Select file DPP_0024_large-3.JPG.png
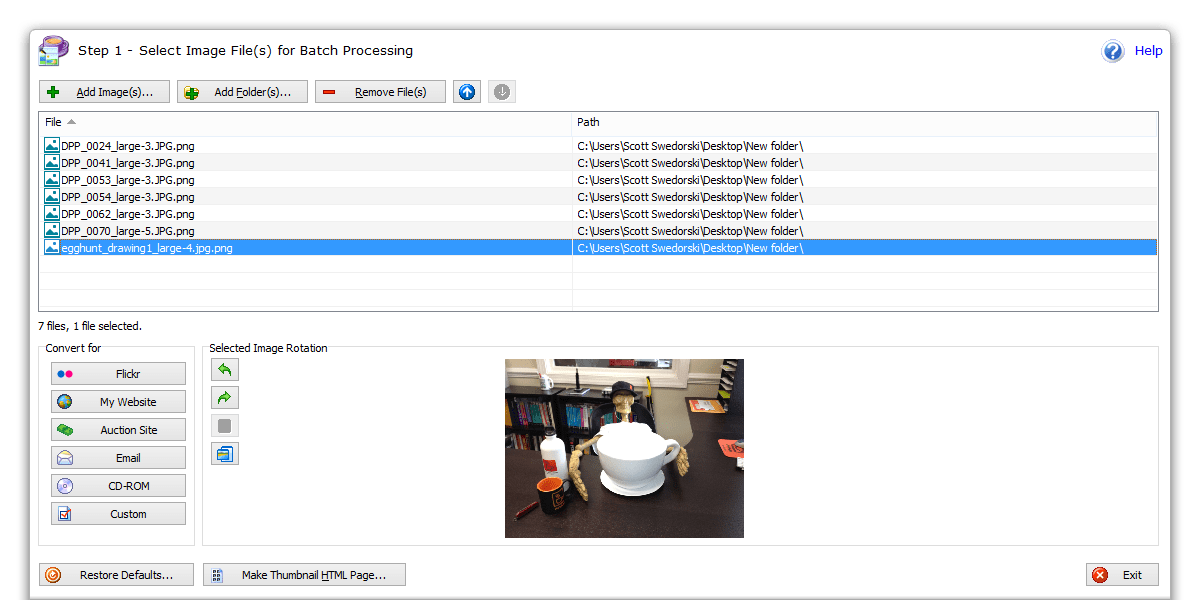The height and width of the screenshot is (600, 1200). (127, 146)
